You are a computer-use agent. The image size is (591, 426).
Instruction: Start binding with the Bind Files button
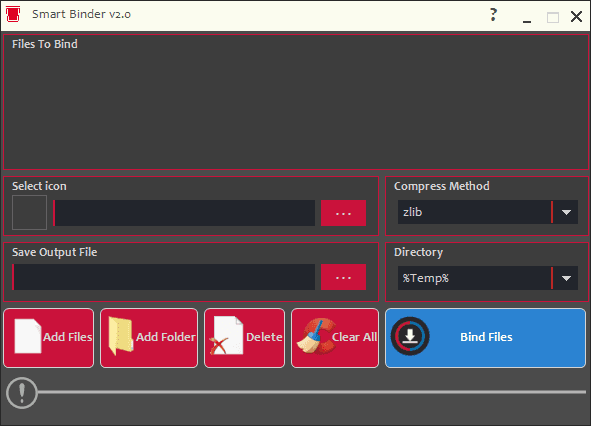click(x=485, y=338)
